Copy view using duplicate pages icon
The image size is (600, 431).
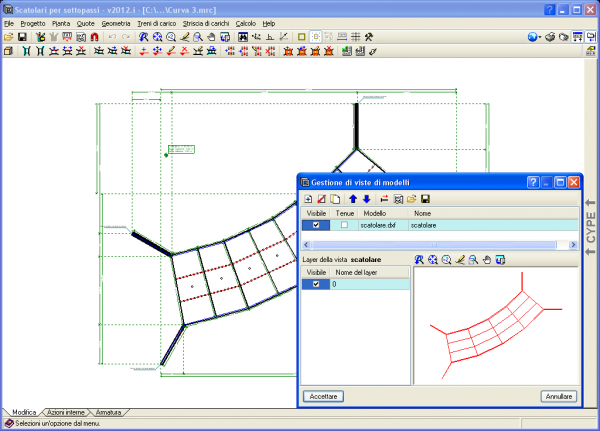pyautogui.click(x=335, y=199)
